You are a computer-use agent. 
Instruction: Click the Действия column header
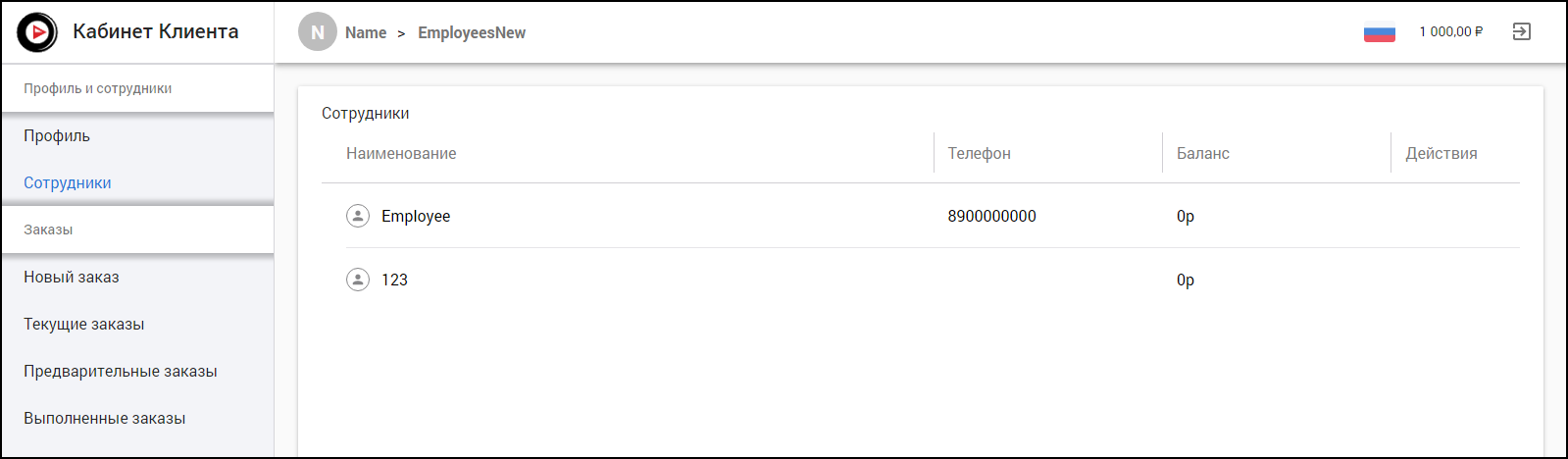(1441, 154)
